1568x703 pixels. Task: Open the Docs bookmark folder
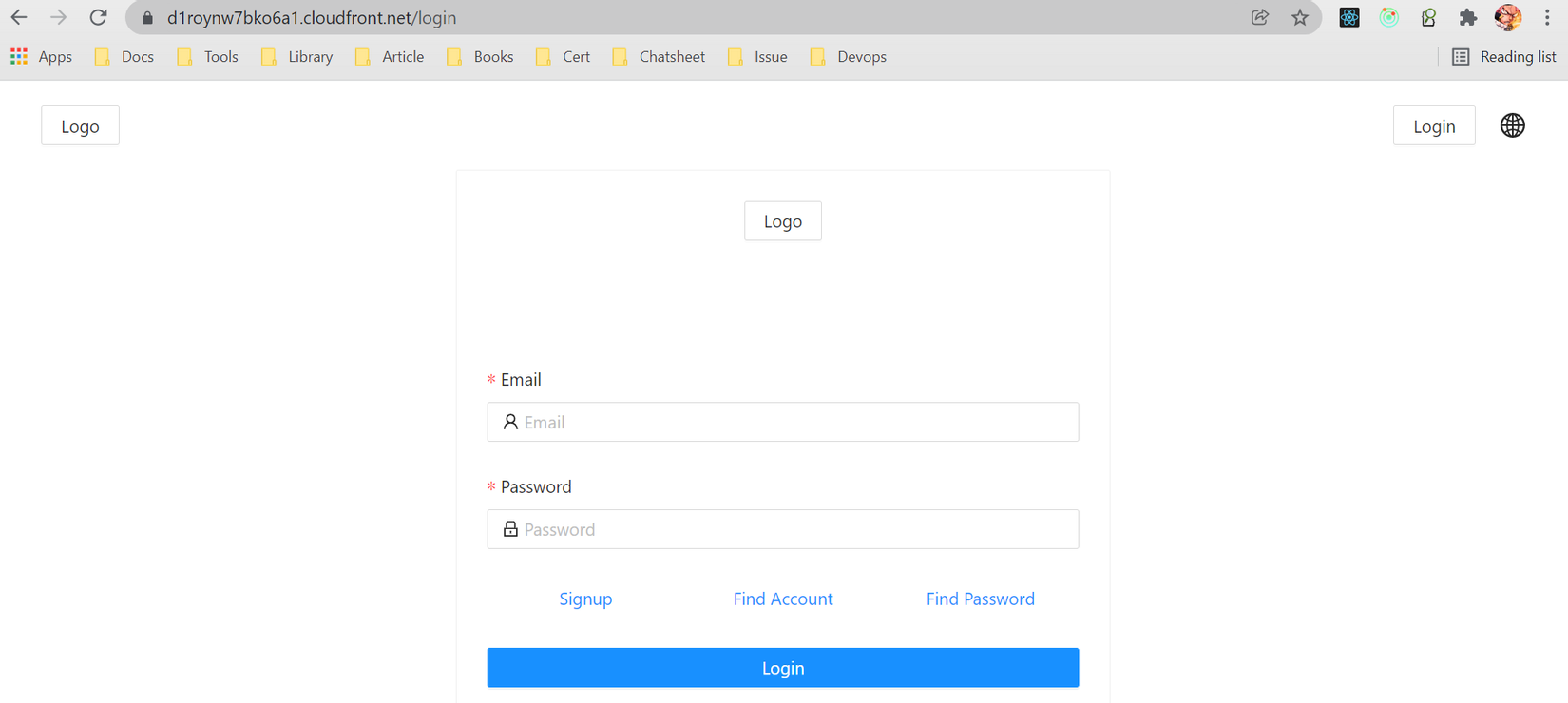point(124,57)
